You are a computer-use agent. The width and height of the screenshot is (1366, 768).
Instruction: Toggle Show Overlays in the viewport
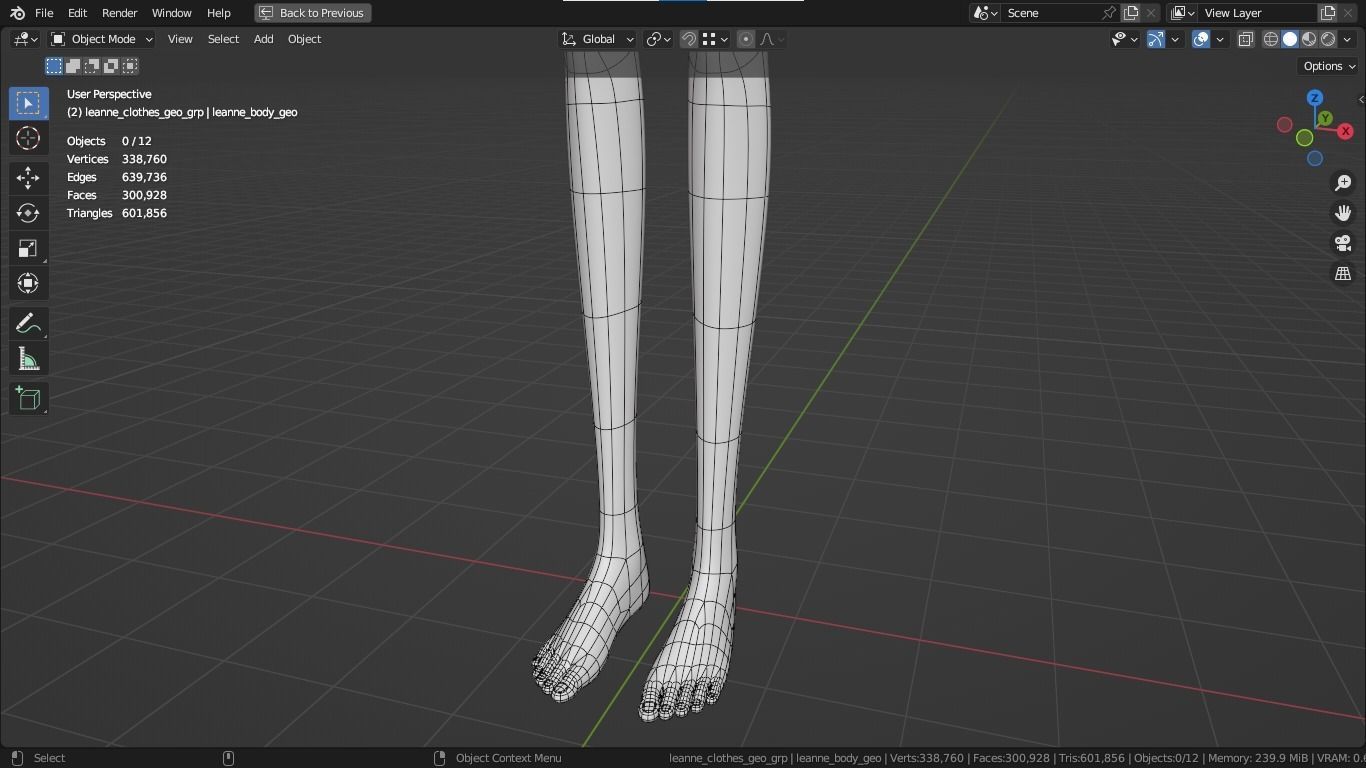click(x=1201, y=39)
